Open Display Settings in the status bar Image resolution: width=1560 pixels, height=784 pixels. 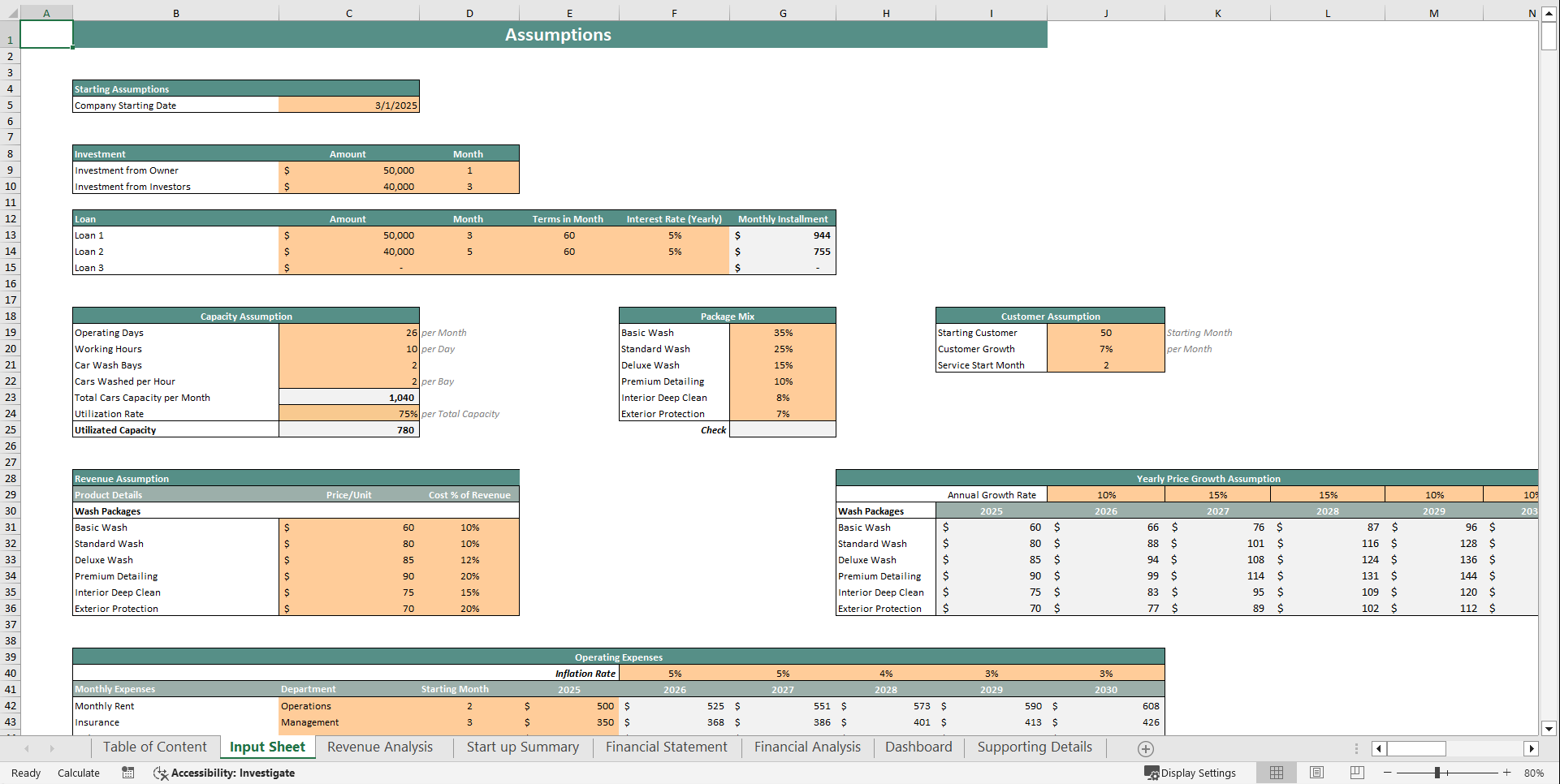[1191, 773]
